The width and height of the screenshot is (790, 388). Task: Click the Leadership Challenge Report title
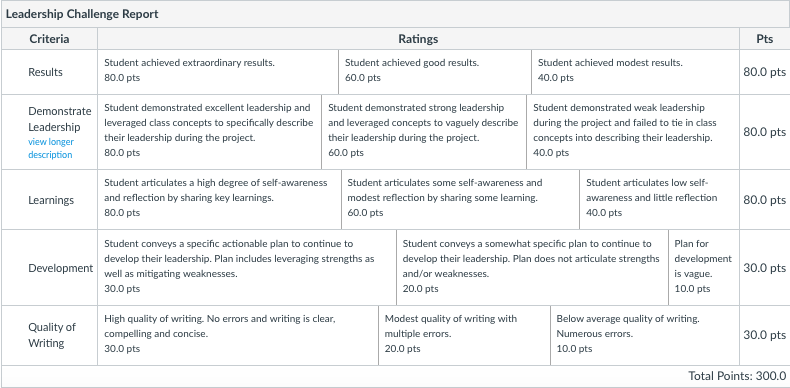coord(82,14)
